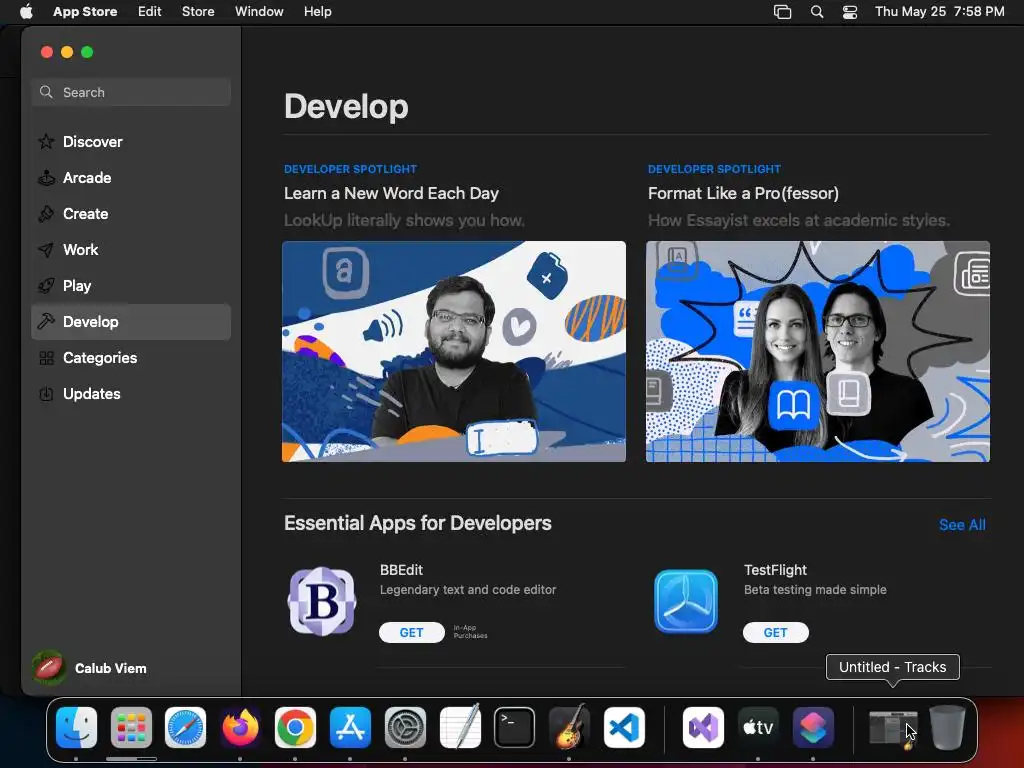
Task: Open Calub Viem account profile
Action: [90, 668]
